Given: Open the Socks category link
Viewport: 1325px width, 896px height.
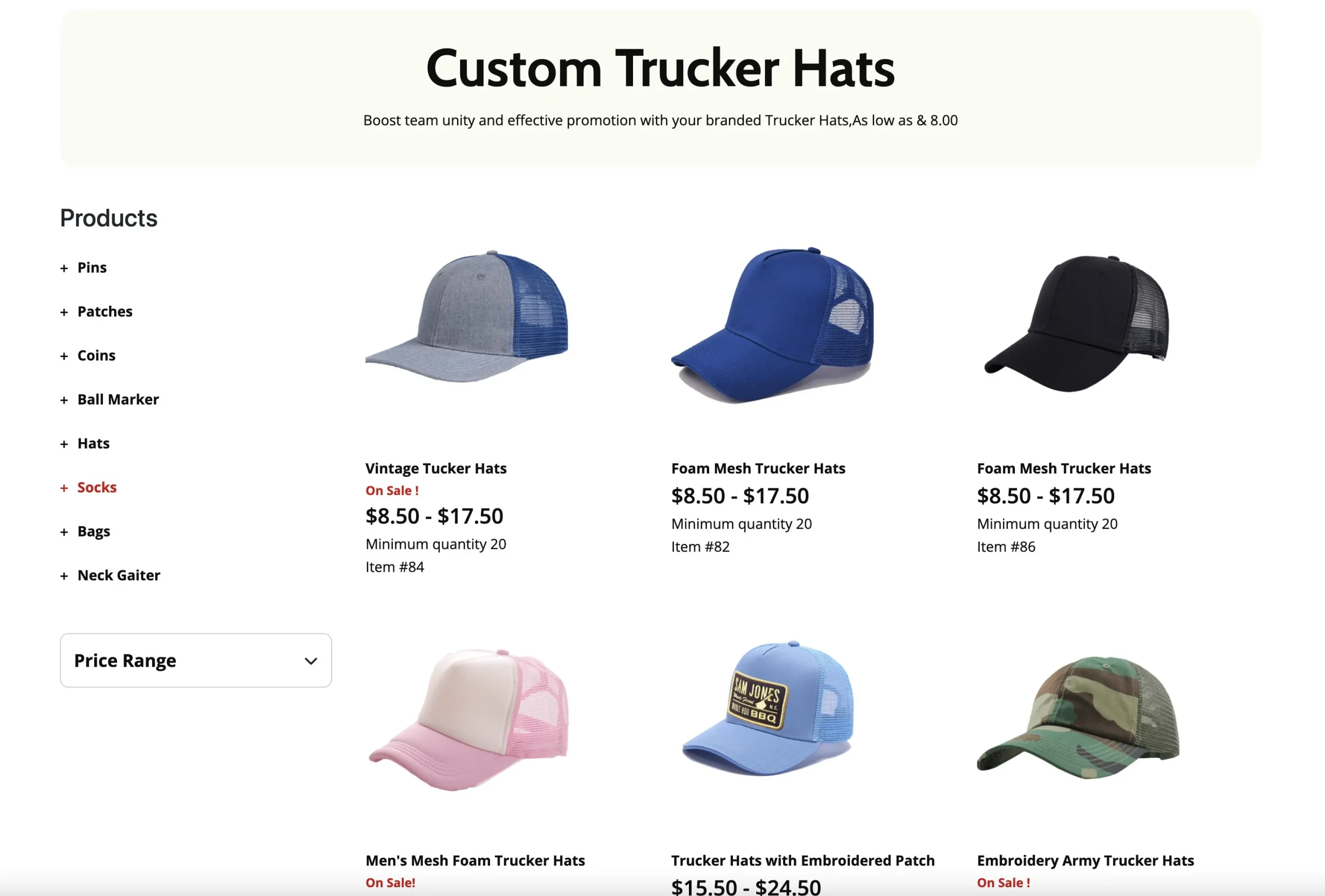Looking at the screenshot, I should click(x=97, y=487).
